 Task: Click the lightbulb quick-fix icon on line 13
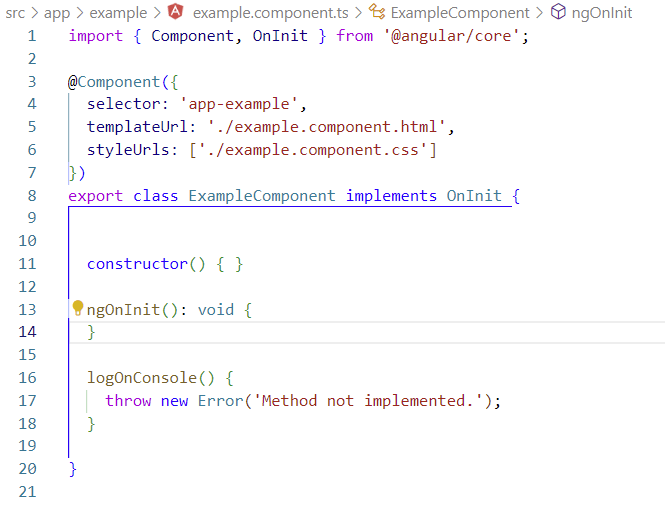(78, 308)
